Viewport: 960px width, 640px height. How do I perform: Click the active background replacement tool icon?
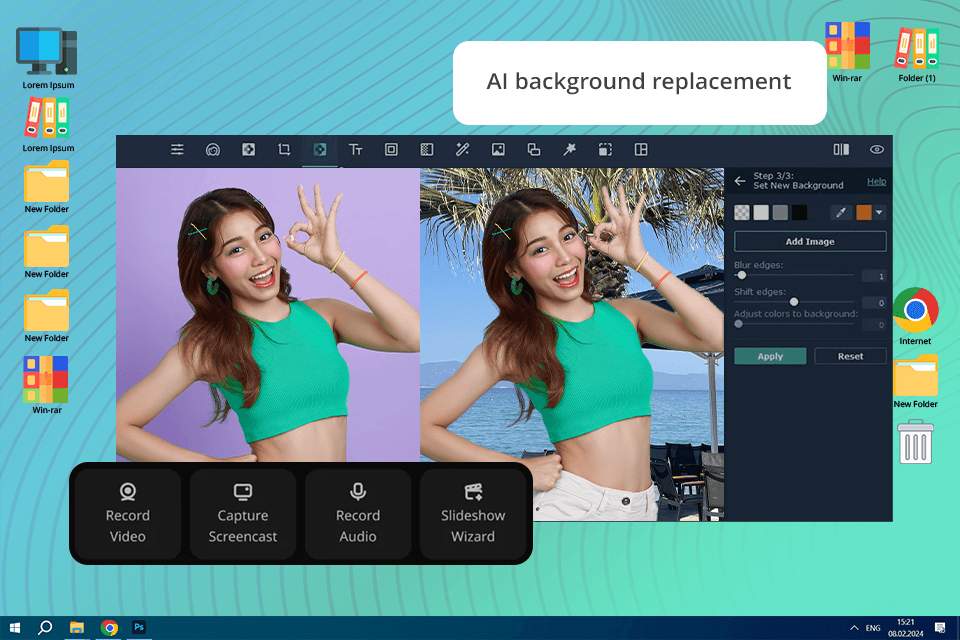(x=320, y=149)
